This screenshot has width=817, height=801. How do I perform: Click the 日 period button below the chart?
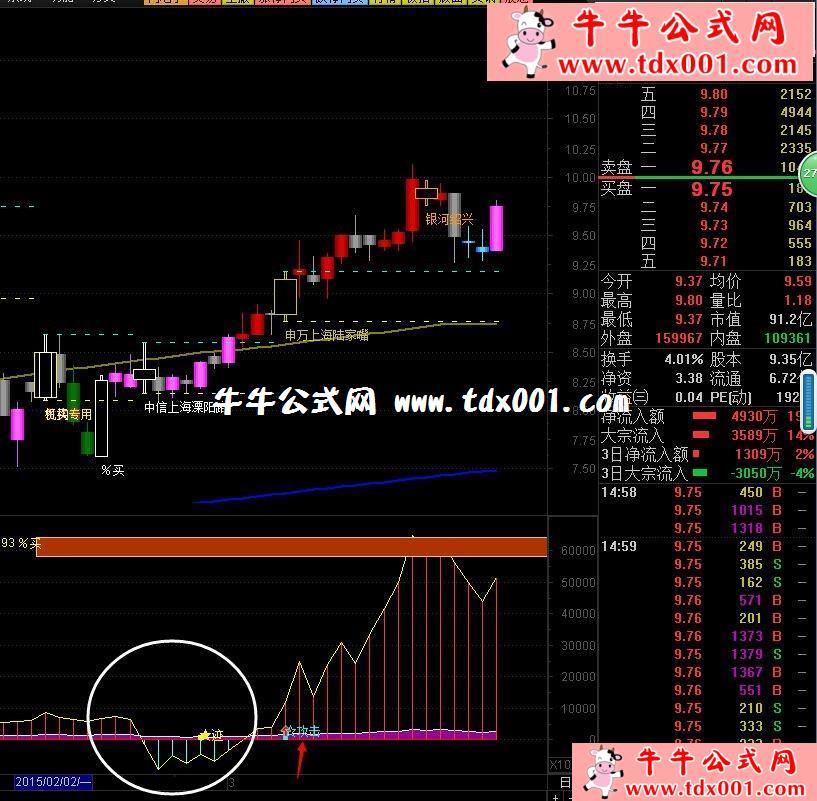point(565,782)
